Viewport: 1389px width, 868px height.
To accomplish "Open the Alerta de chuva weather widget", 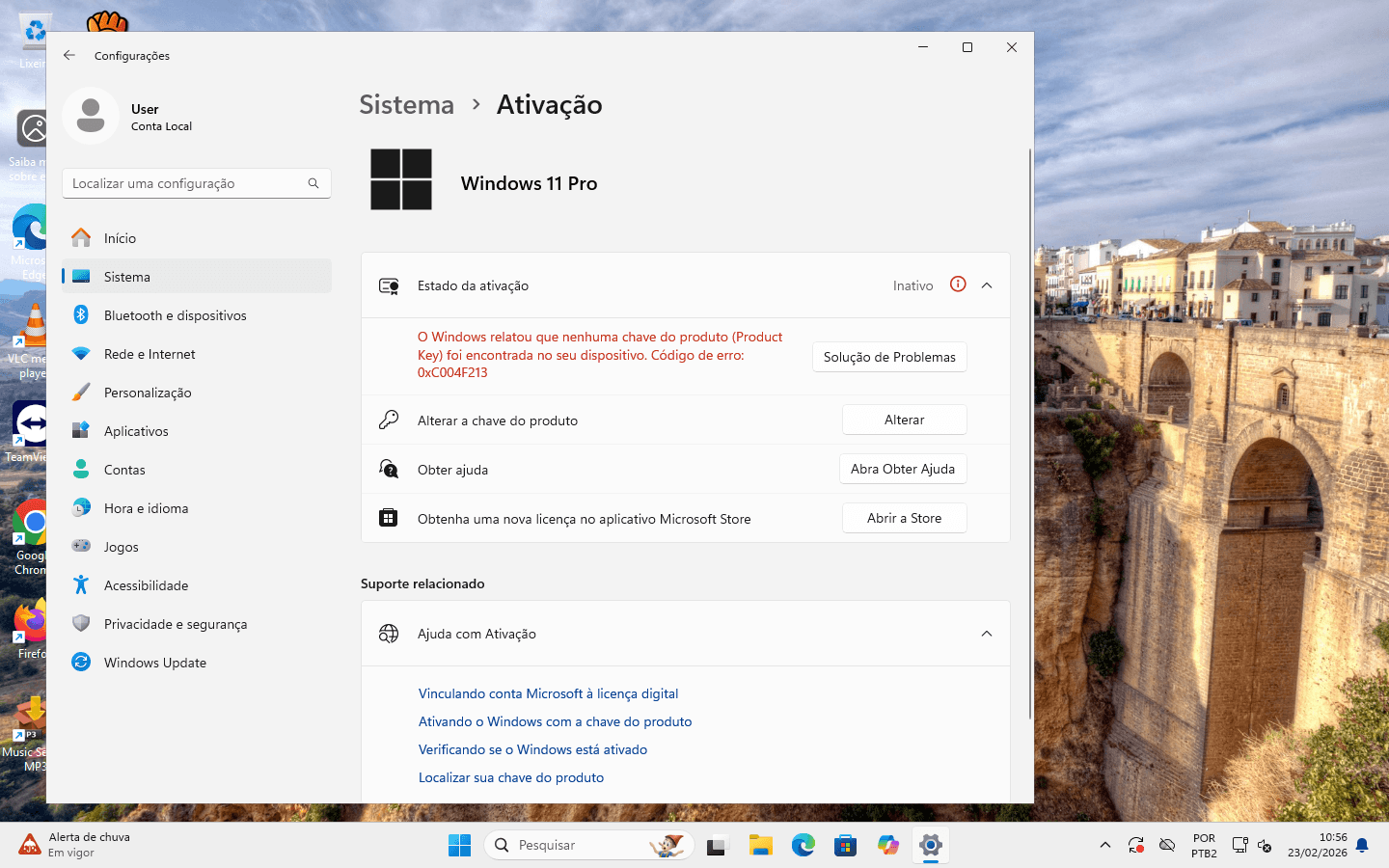I will click(75, 845).
